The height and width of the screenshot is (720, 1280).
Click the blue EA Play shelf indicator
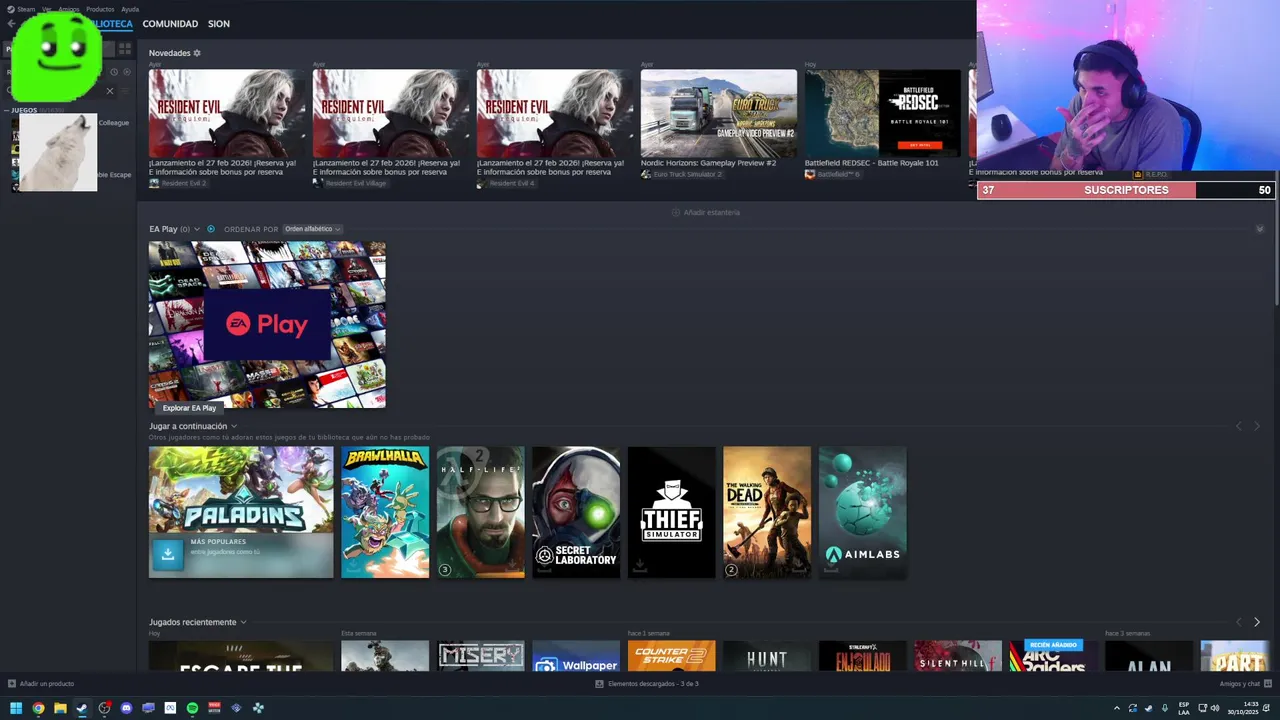pyautogui.click(x=210, y=229)
